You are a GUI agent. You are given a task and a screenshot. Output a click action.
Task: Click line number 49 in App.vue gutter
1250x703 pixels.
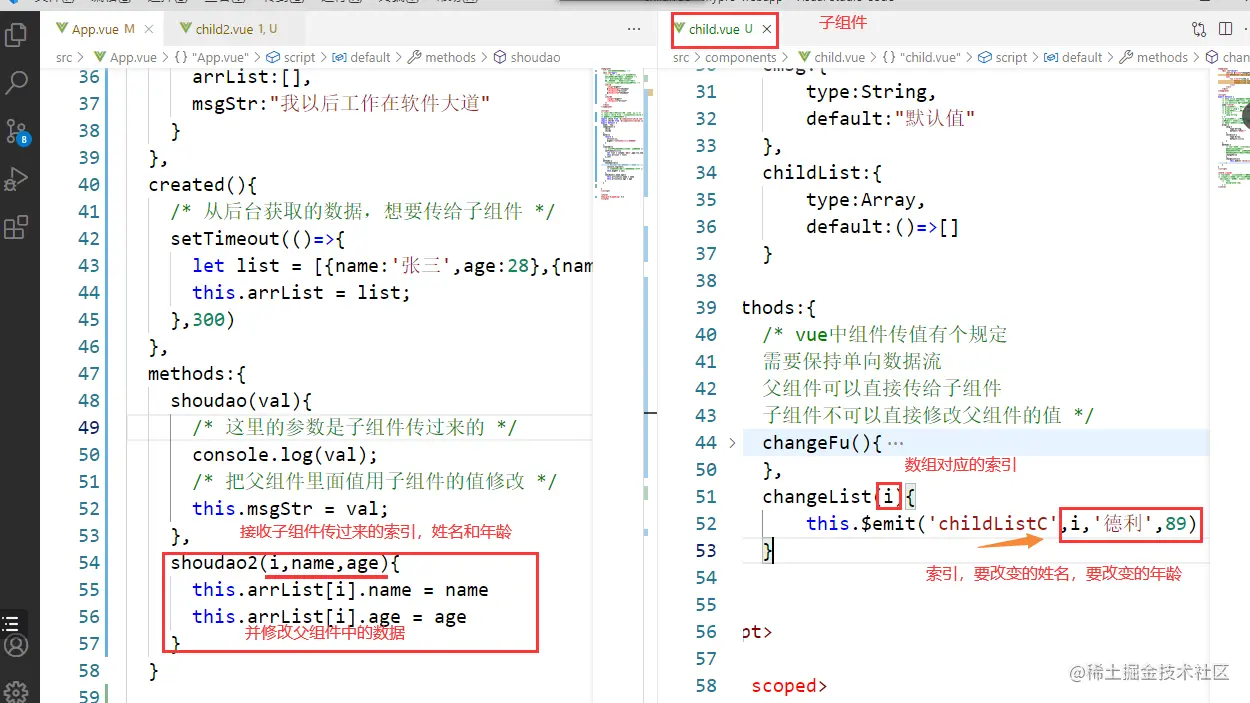point(89,427)
